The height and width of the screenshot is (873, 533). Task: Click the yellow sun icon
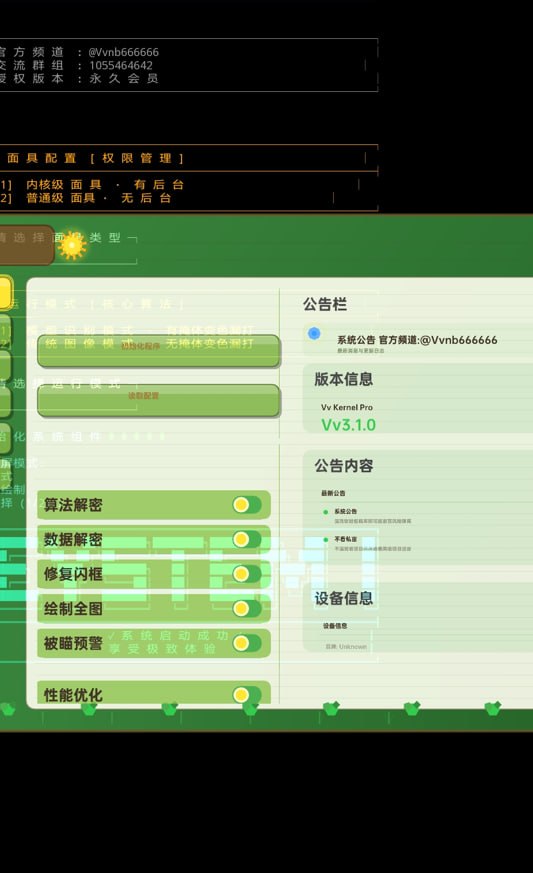[72, 245]
